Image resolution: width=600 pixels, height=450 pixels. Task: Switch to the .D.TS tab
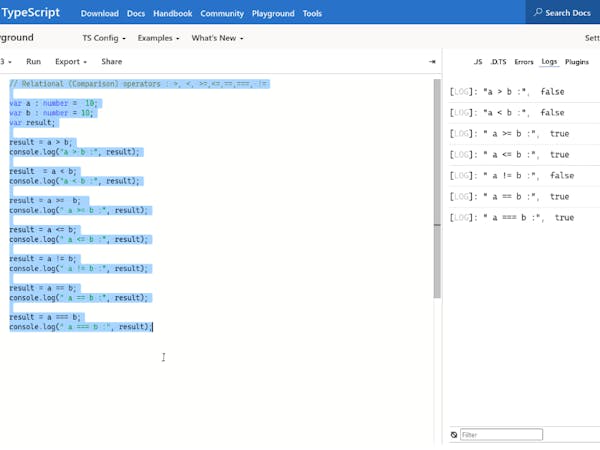coord(498,62)
